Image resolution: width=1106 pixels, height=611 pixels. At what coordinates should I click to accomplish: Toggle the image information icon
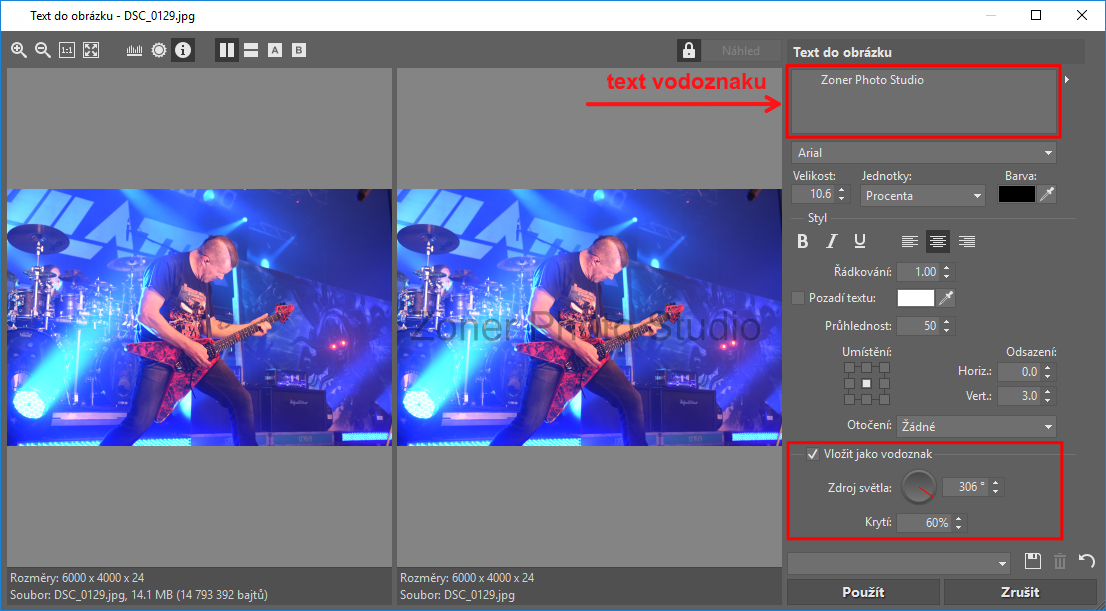click(183, 50)
